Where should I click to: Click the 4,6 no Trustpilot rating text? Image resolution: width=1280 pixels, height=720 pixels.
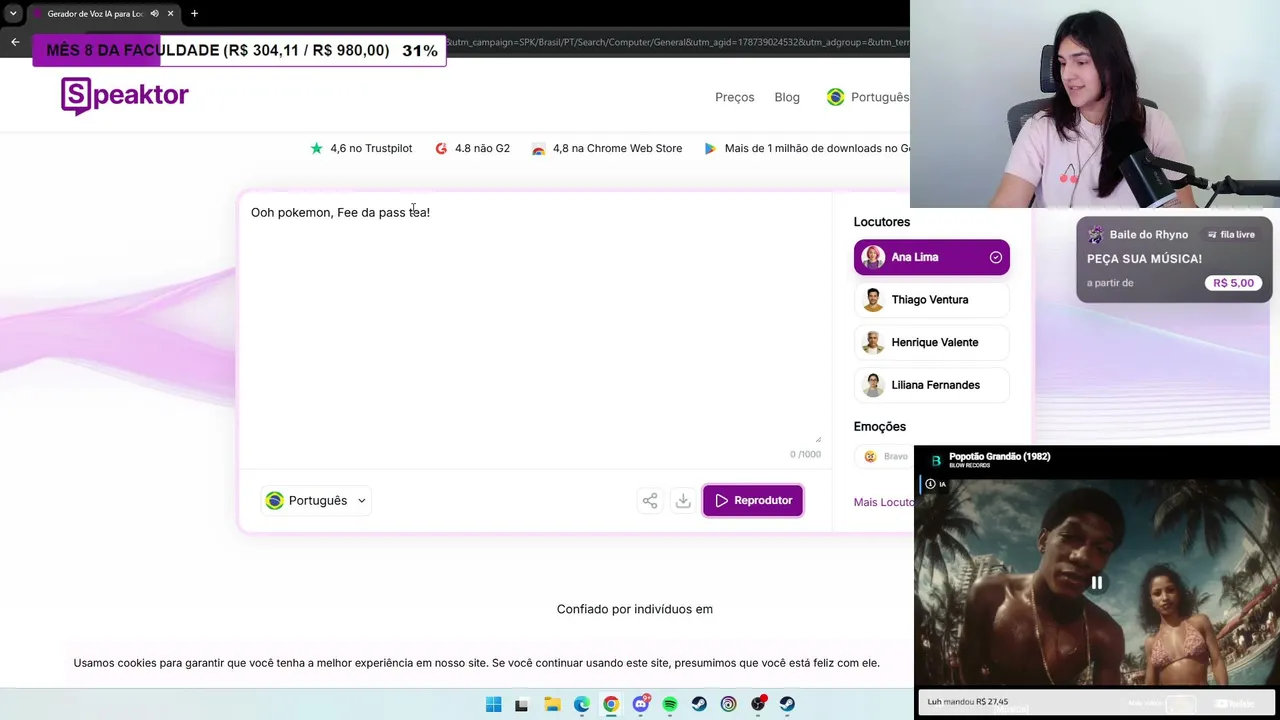[x=371, y=148]
